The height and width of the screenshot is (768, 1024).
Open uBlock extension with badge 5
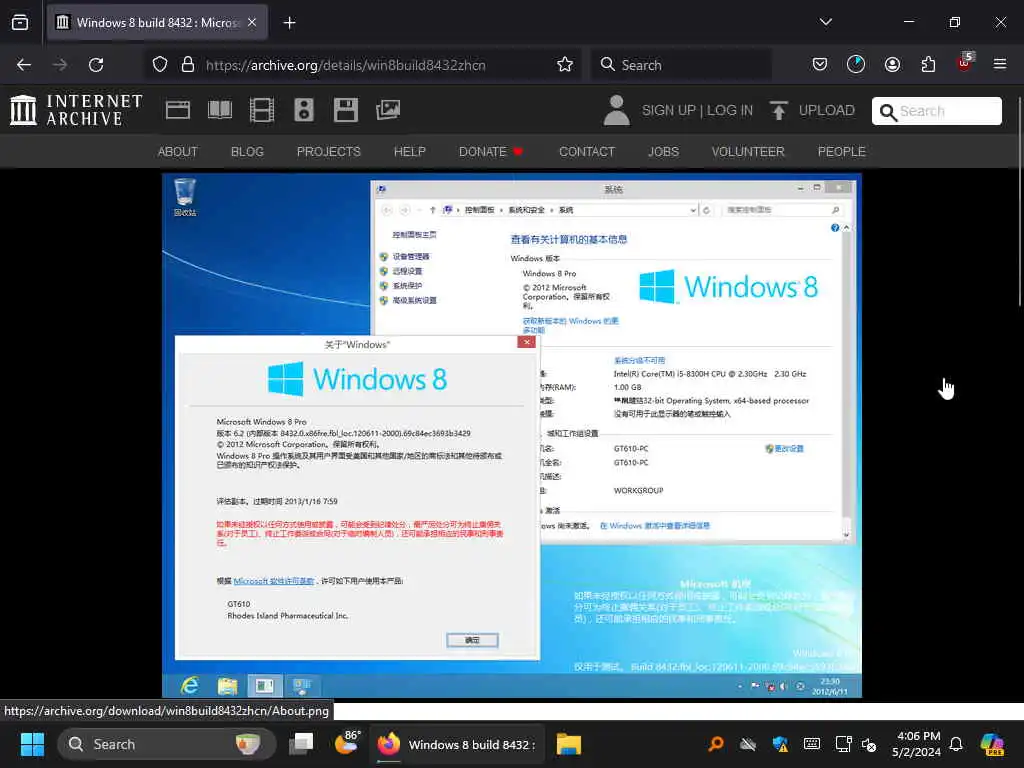pyautogui.click(x=965, y=63)
